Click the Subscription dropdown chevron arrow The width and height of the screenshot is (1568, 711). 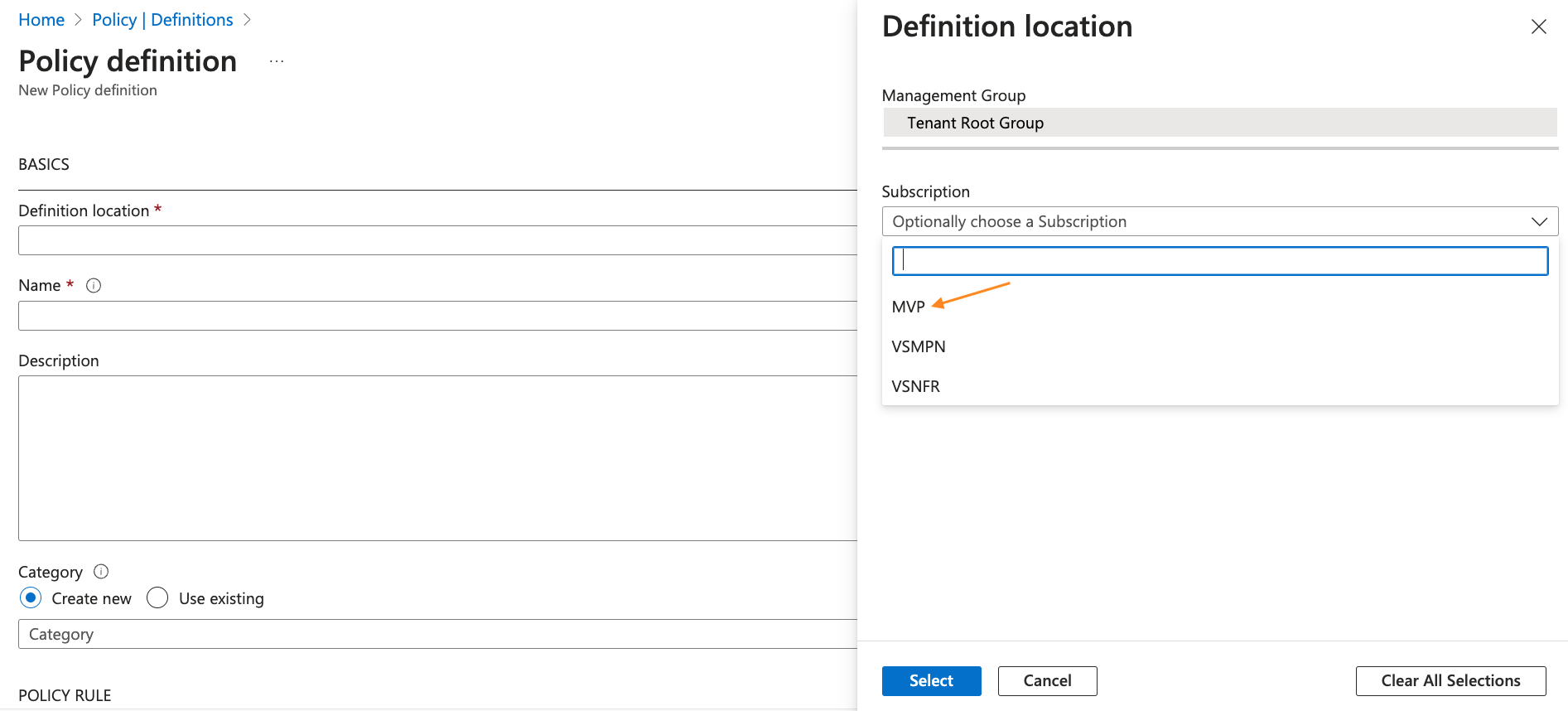[x=1539, y=222]
